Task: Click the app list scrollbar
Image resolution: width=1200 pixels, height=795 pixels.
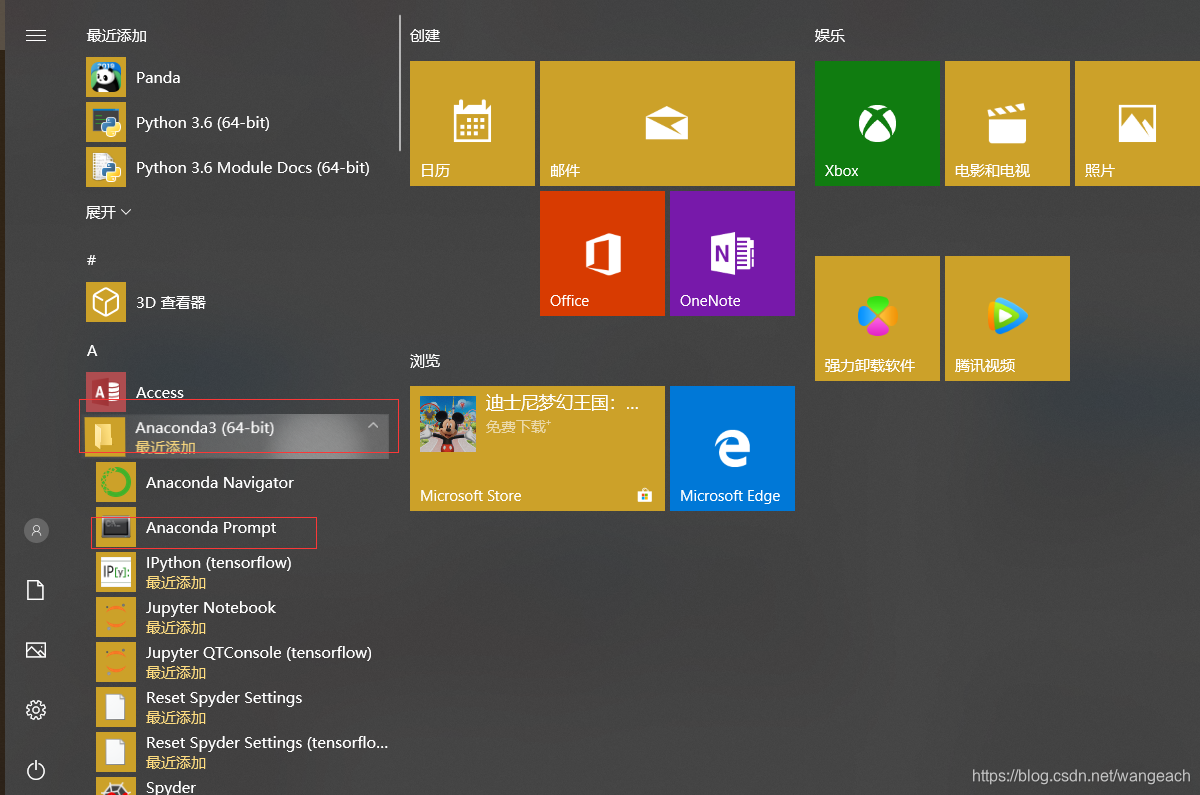Action: [x=399, y=82]
